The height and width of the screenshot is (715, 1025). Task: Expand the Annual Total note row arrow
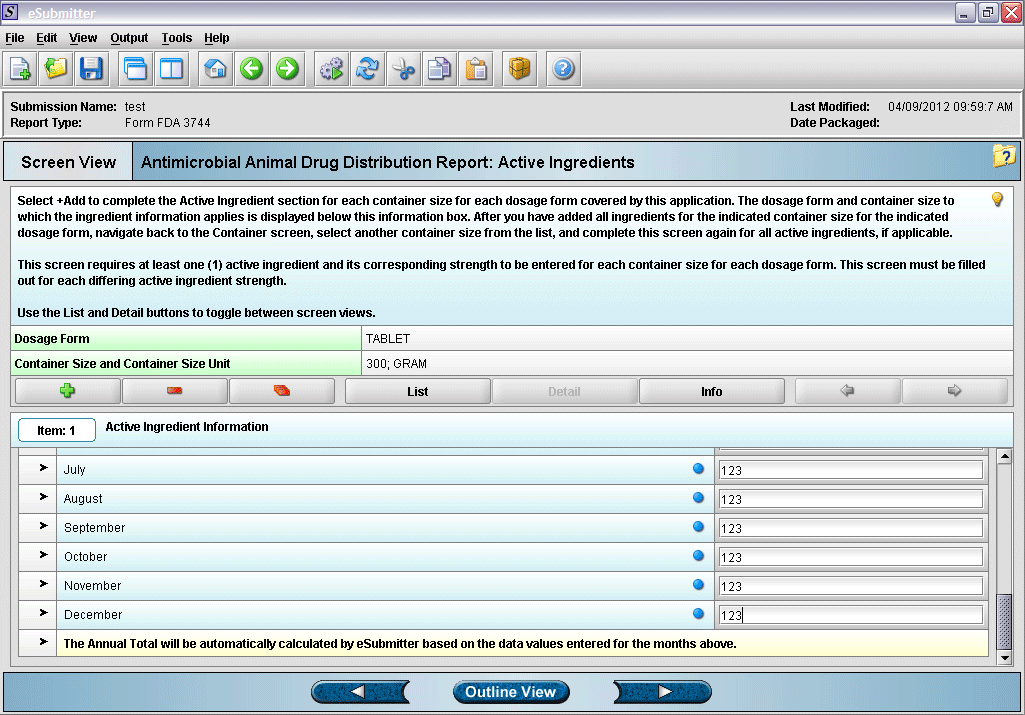tap(44, 642)
